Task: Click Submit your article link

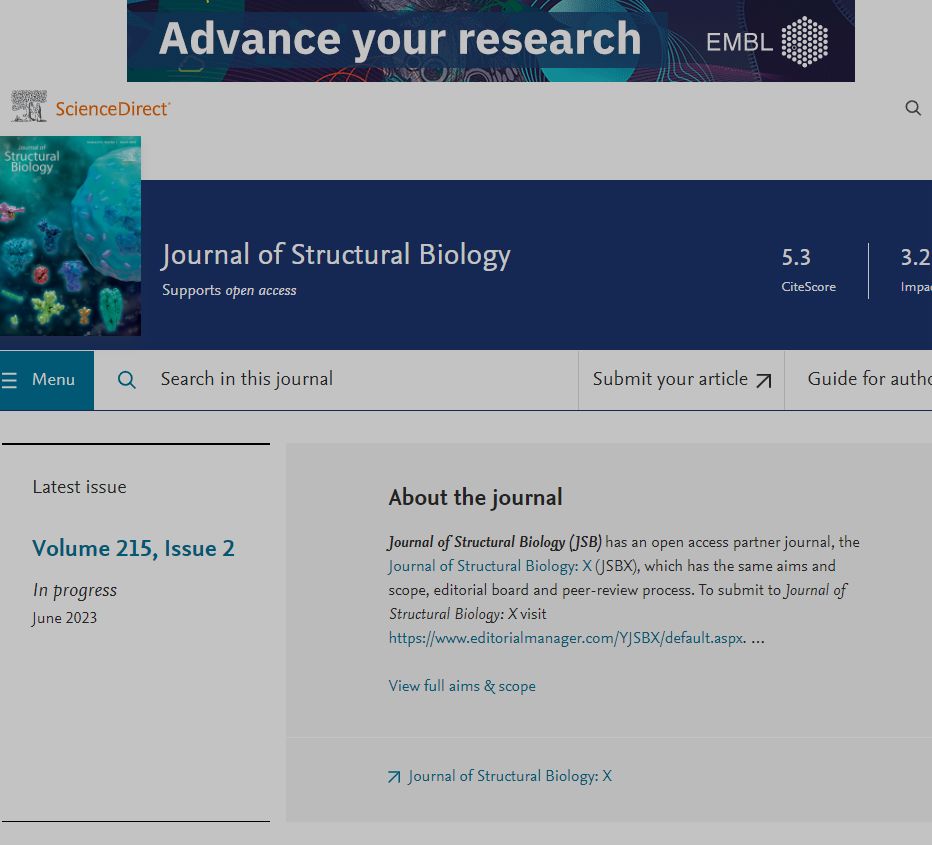Action: click(681, 380)
